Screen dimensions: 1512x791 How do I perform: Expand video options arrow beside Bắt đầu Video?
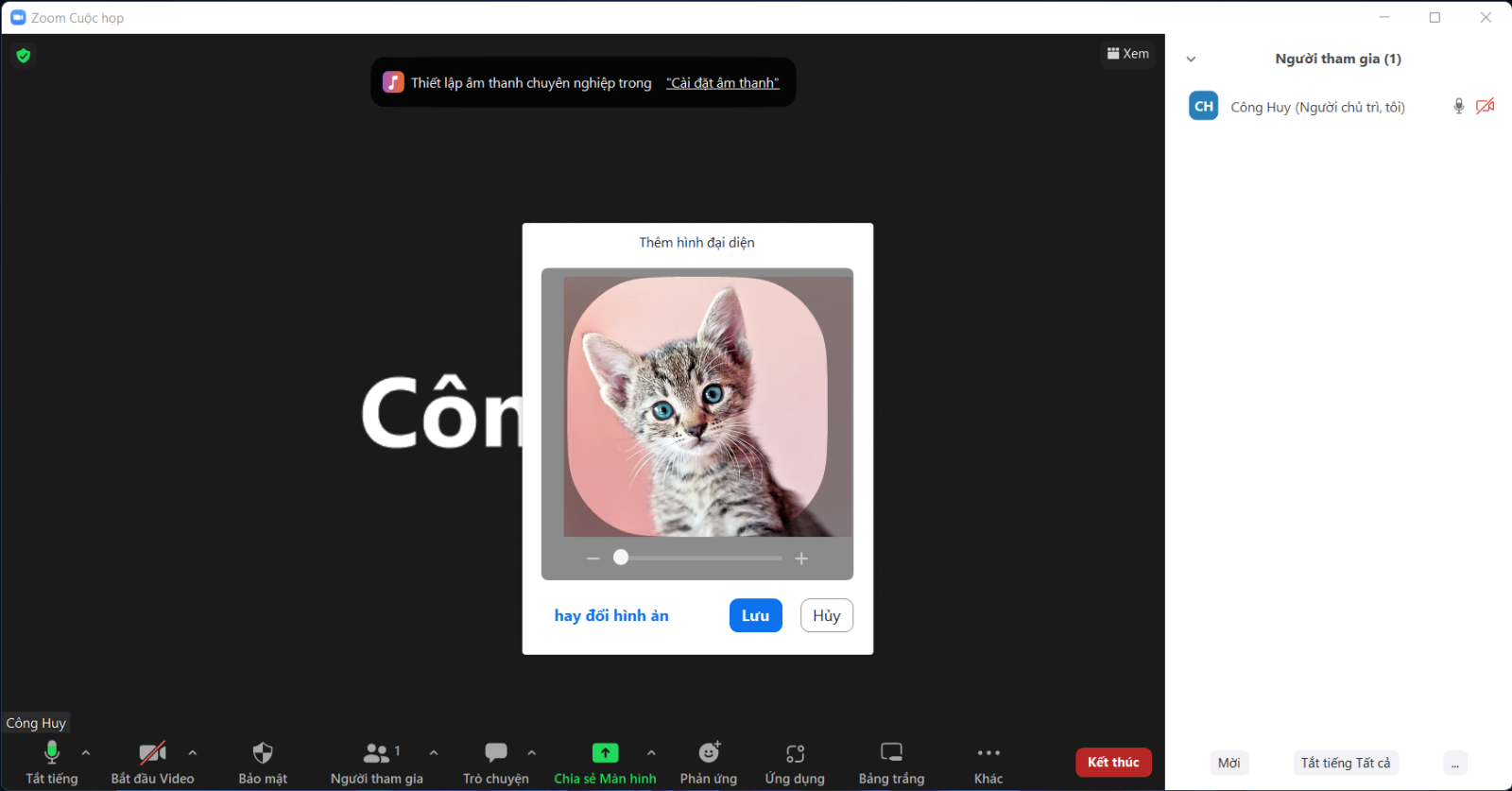click(x=193, y=753)
